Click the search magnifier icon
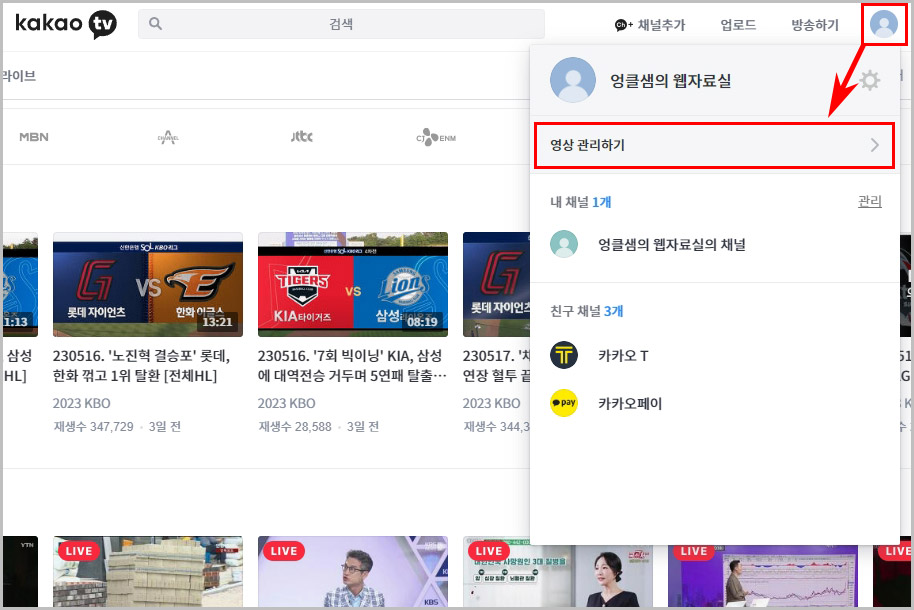Screen dimensions: 914x610 pos(155,24)
